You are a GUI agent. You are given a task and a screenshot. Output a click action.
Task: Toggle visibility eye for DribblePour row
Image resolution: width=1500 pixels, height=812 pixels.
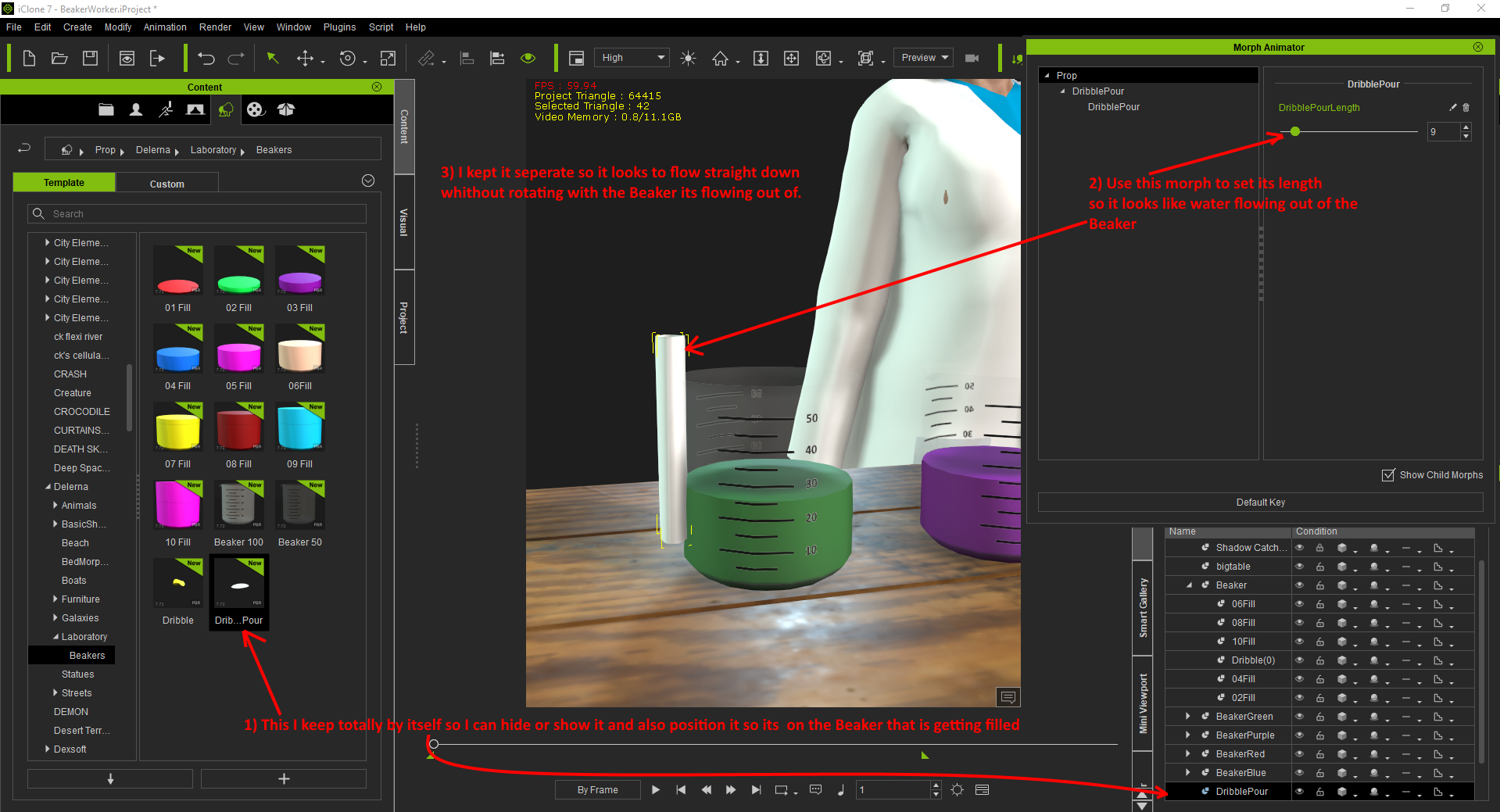tap(1300, 792)
